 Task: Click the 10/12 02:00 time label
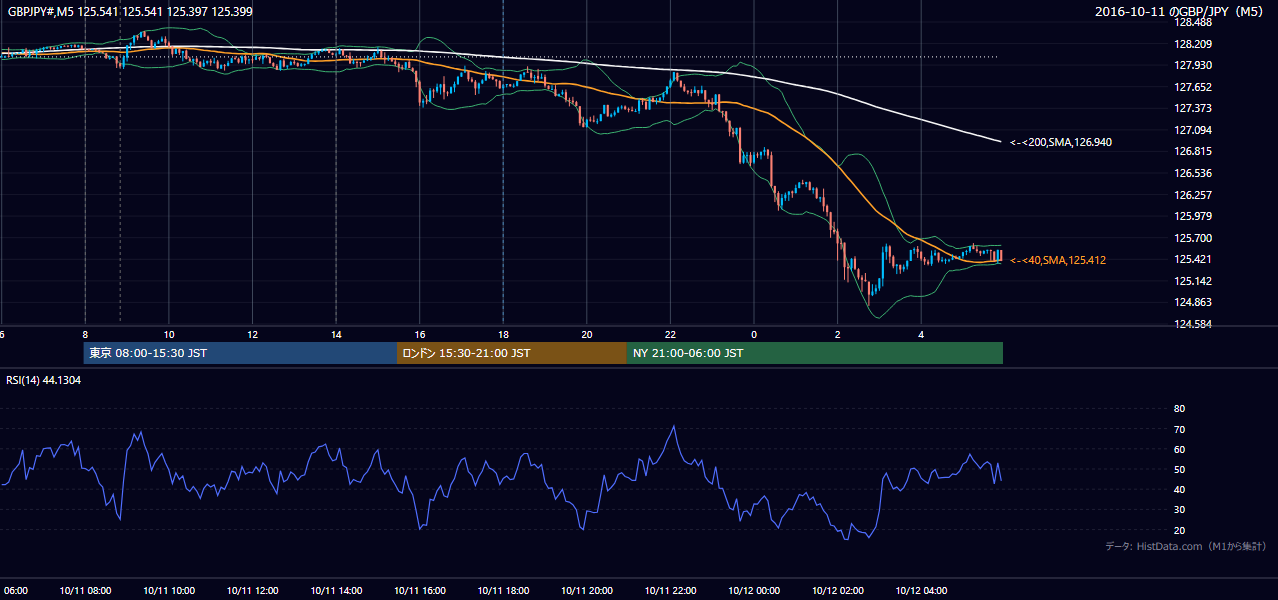(x=837, y=590)
